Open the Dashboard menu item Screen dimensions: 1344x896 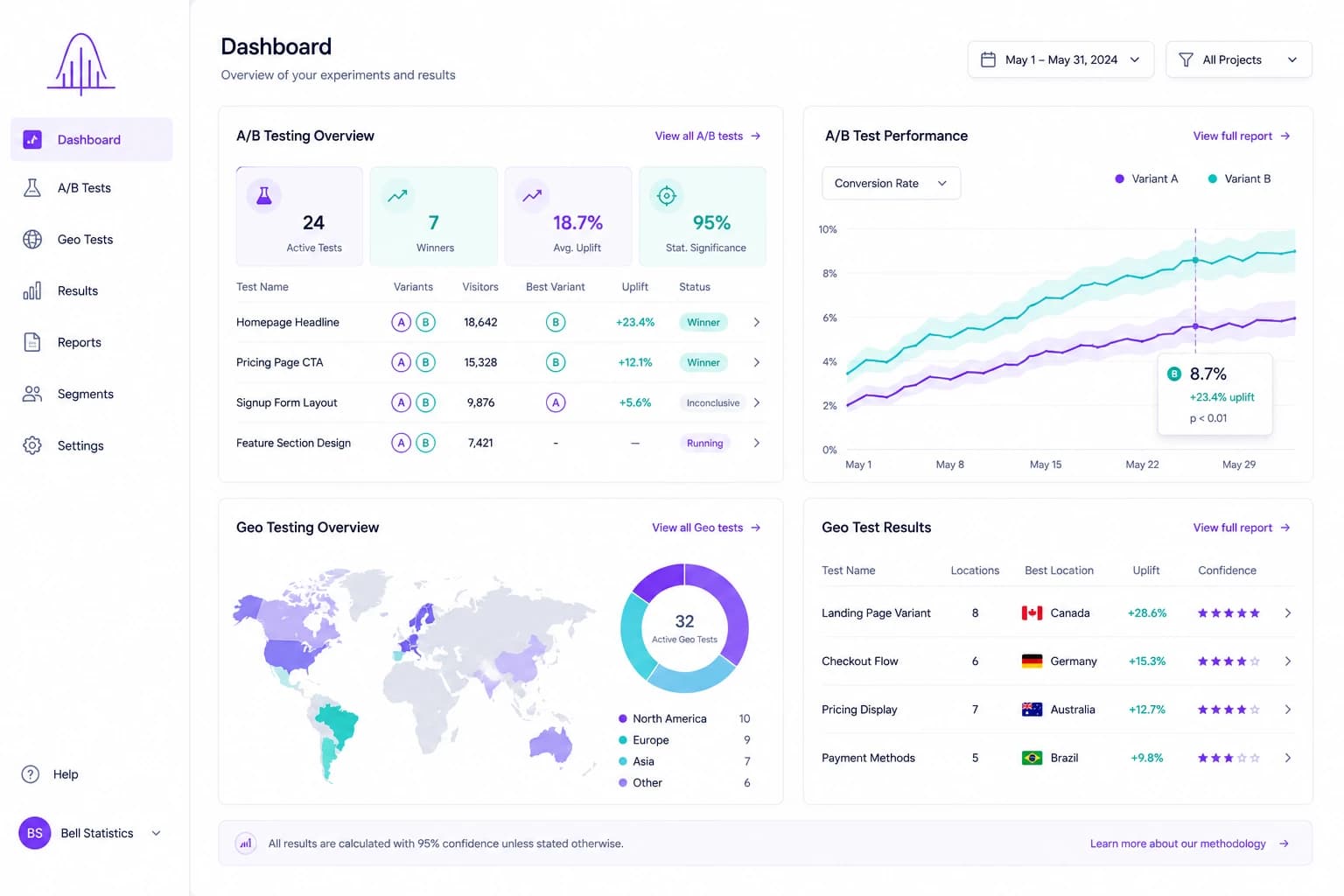pos(92,139)
